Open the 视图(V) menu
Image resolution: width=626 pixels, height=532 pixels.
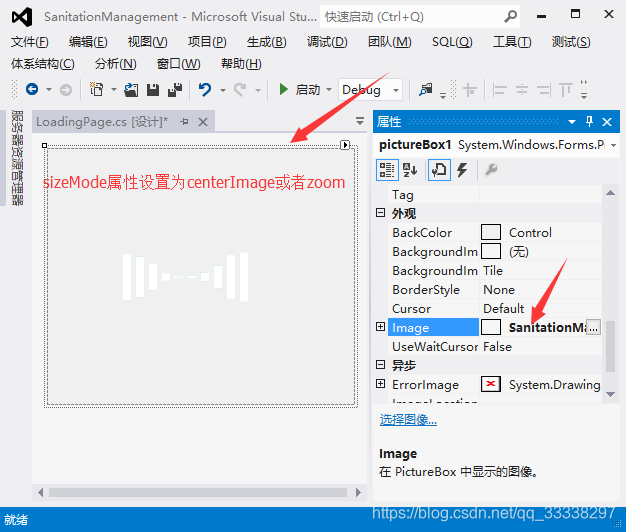(x=148, y=42)
